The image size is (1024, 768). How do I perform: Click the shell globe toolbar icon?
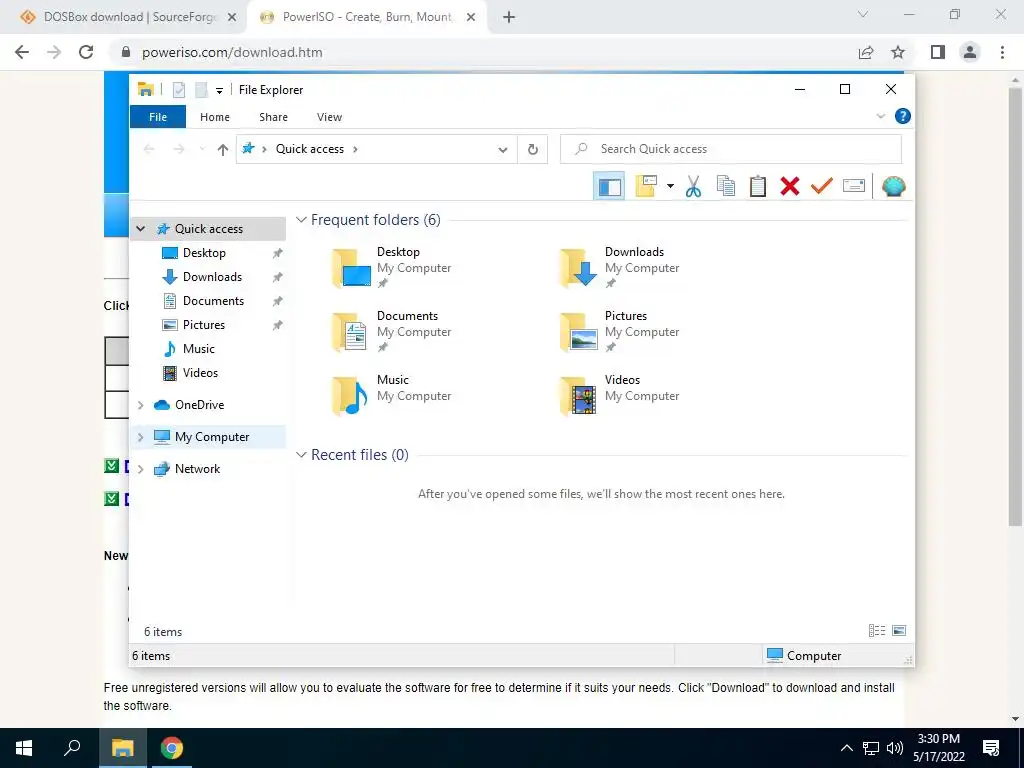coord(893,187)
